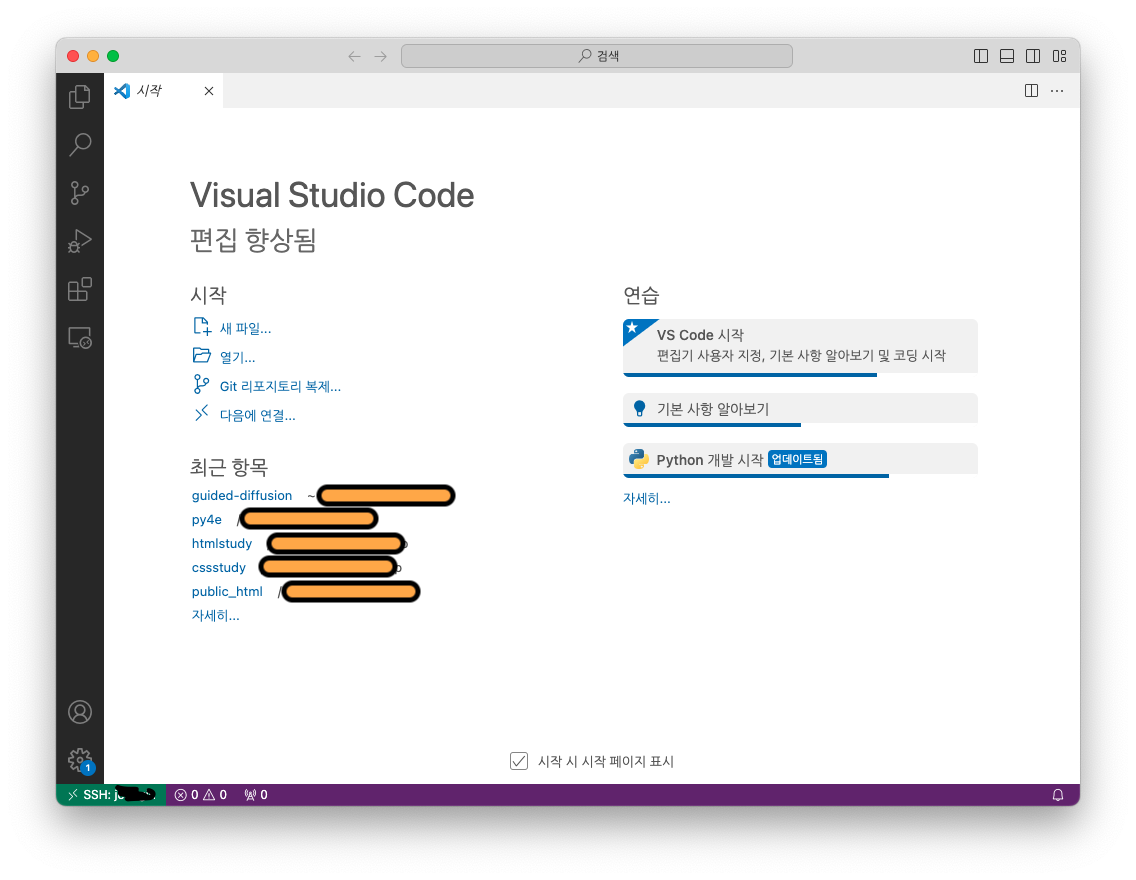
Task: Go forward with the right arrow
Action: 380,56
